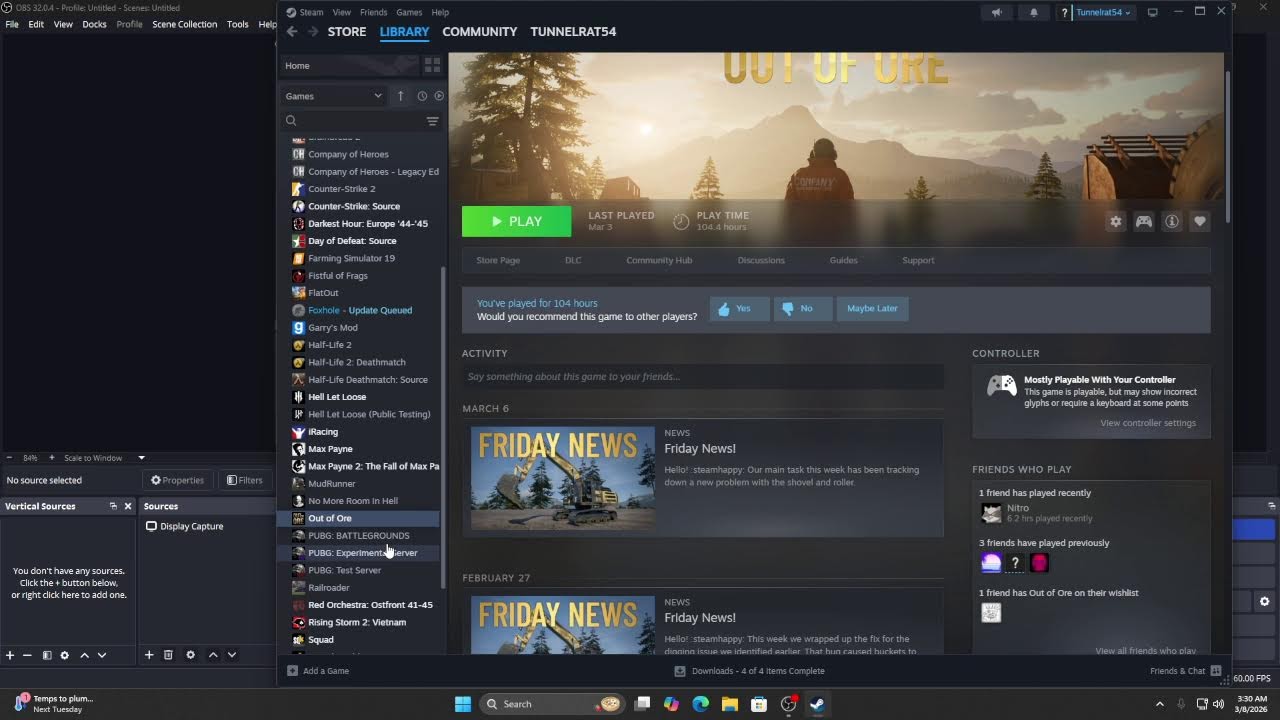Select Farming Simulator 19 in the library
1280x720 pixels.
click(351, 258)
